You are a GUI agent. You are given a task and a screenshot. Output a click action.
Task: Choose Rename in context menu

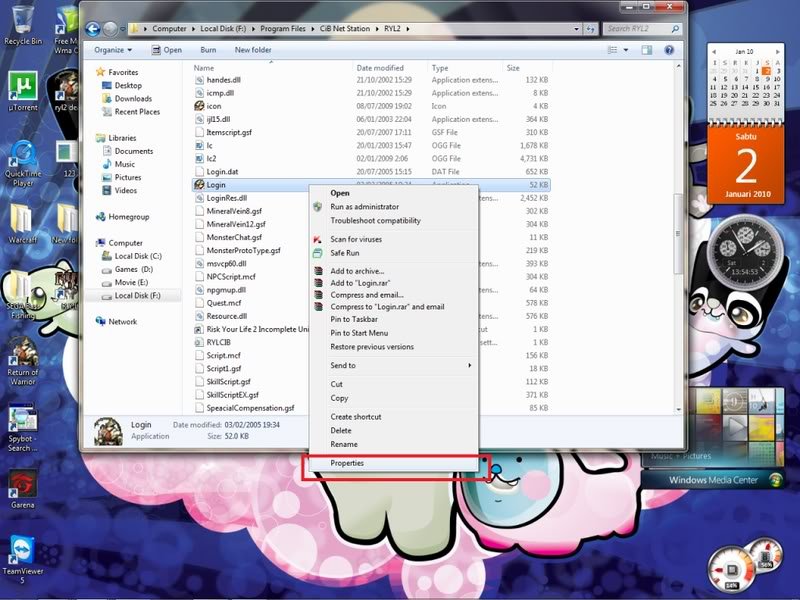coord(344,444)
